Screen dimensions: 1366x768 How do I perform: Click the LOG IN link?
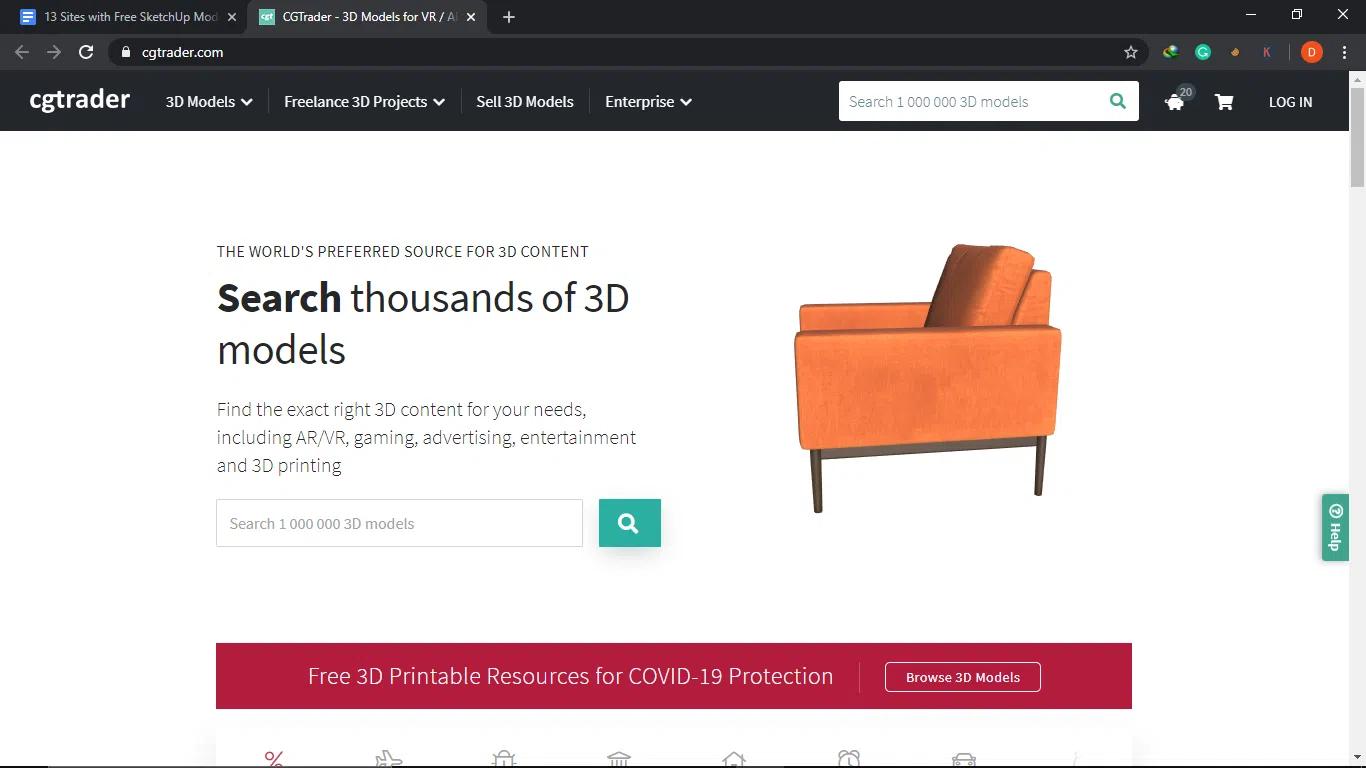(1289, 101)
